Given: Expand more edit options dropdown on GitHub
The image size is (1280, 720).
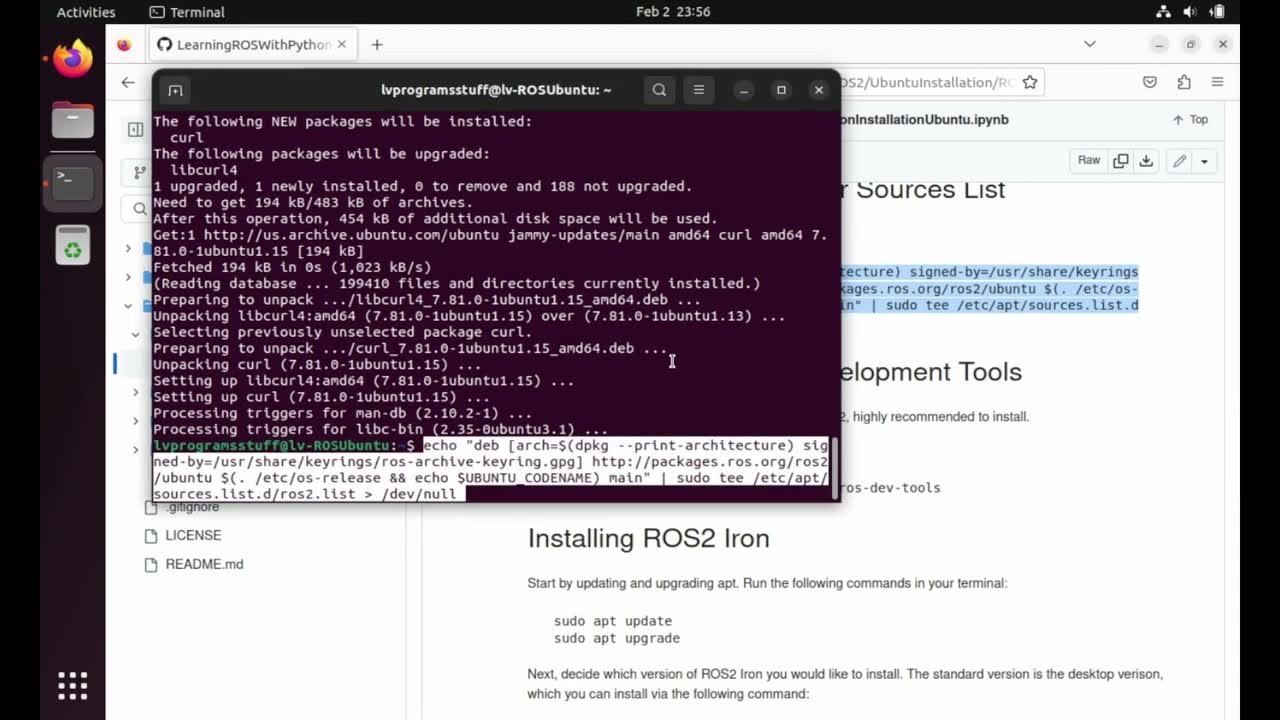Looking at the screenshot, I should click(1204, 161).
